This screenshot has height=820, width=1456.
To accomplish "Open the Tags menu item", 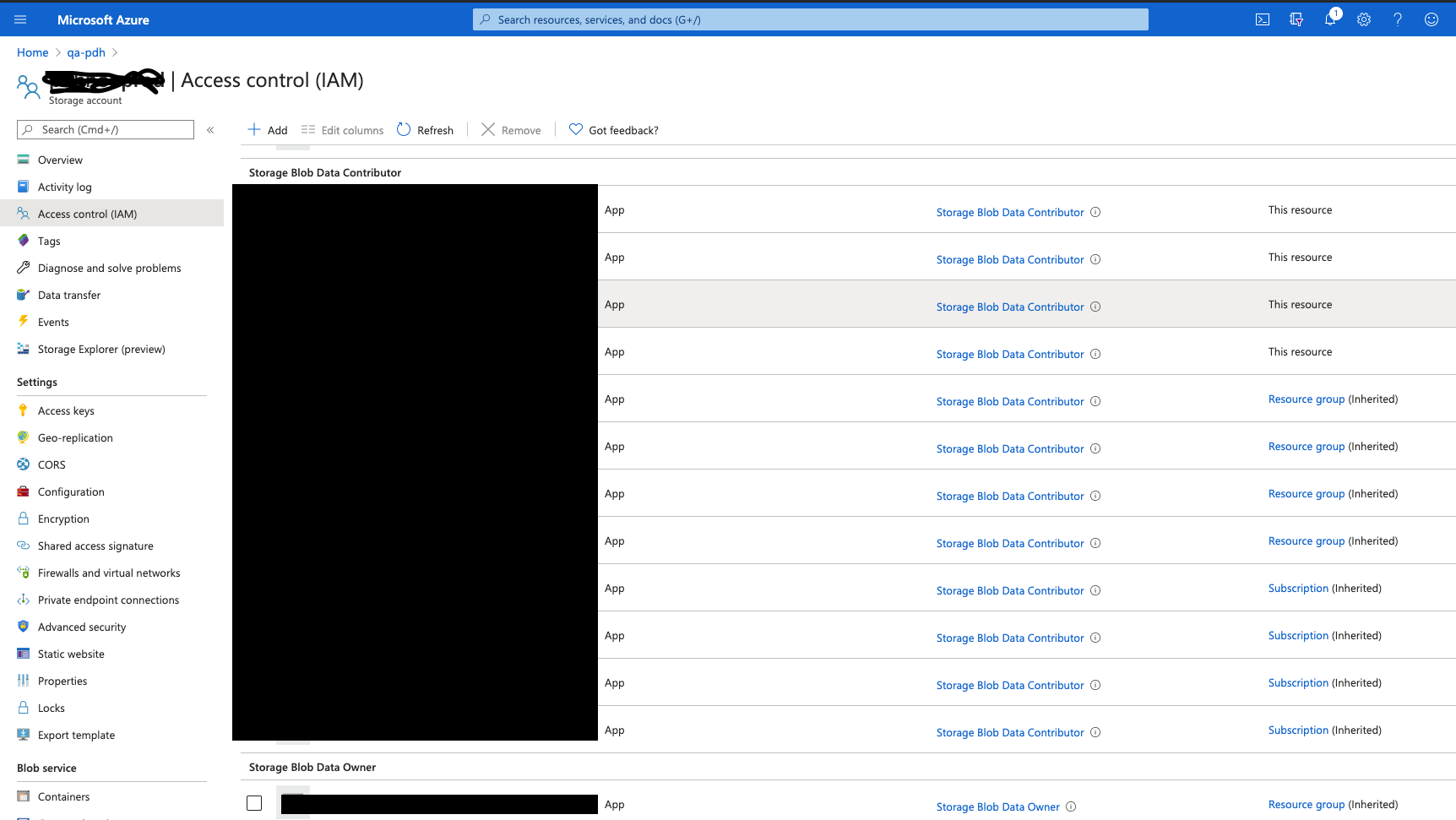I will [x=49, y=241].
